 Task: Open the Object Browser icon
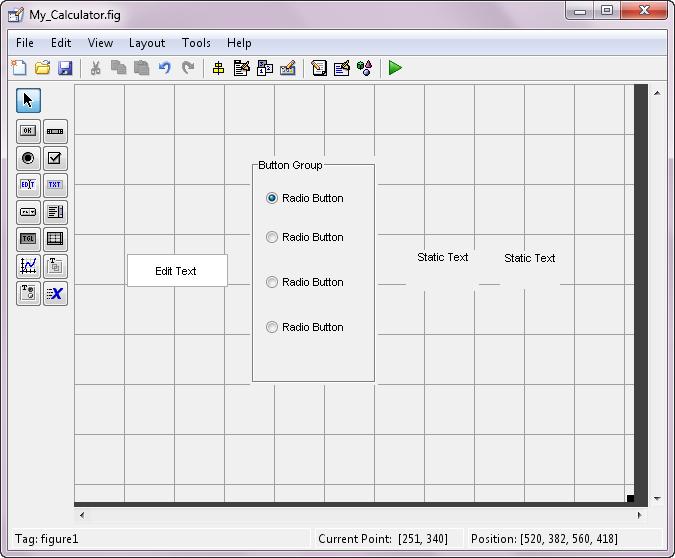364,68
